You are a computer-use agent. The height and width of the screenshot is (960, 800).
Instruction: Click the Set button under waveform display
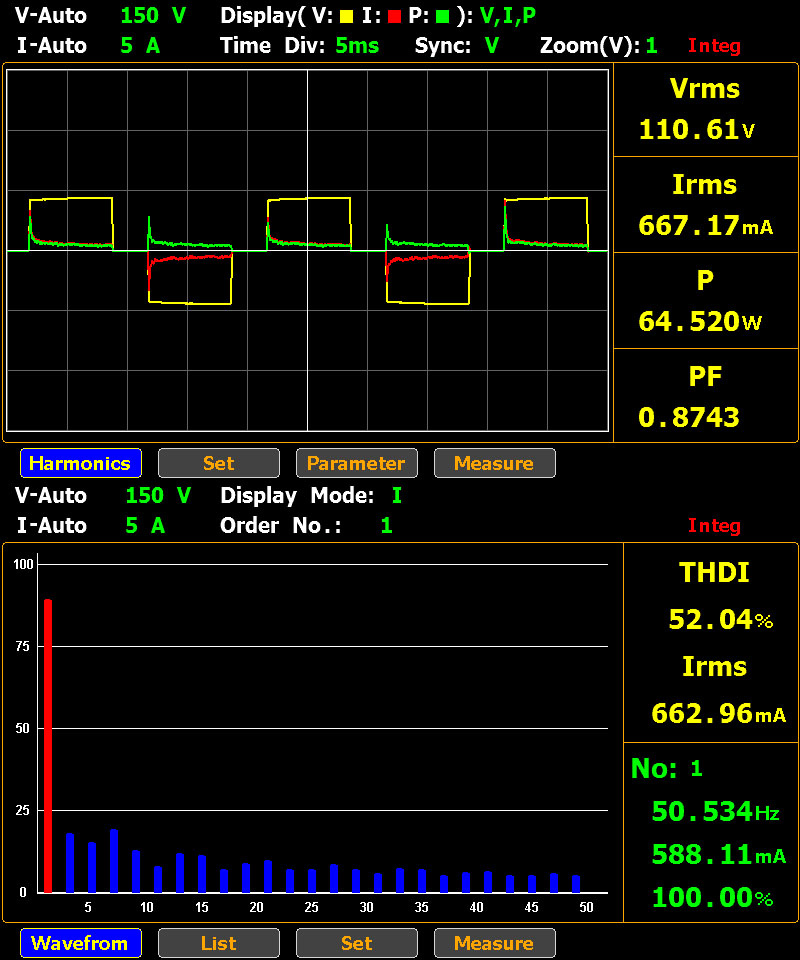219,463
